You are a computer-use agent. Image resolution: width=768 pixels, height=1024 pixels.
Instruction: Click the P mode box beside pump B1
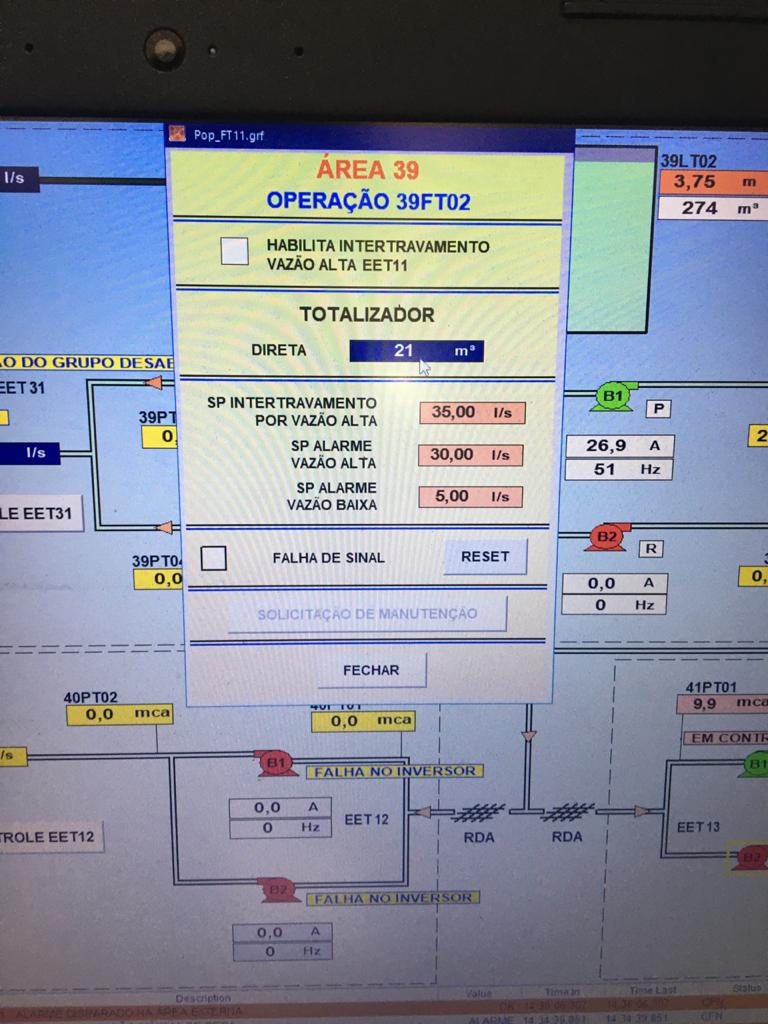tap(658, 407)
